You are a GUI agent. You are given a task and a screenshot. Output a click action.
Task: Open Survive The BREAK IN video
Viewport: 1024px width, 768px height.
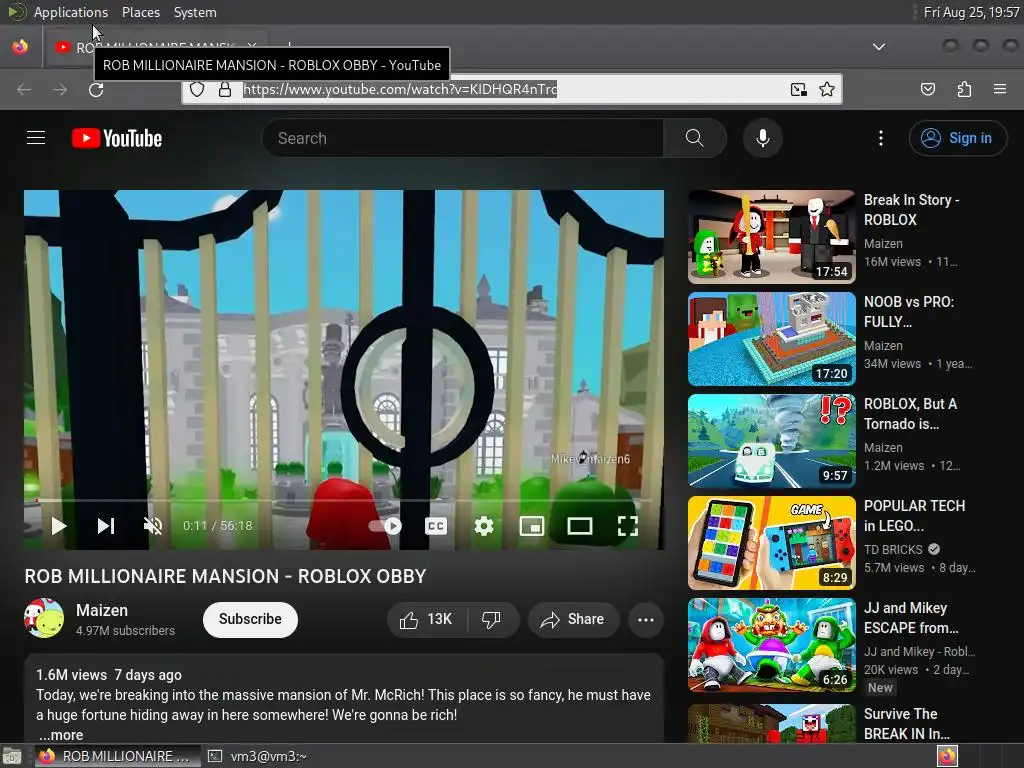click(771, 724)
